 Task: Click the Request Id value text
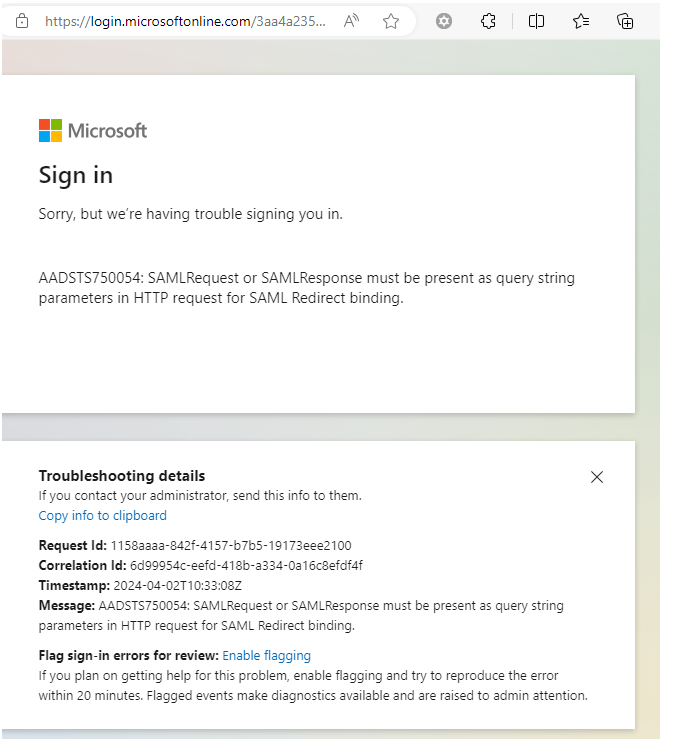pos(230,546)
